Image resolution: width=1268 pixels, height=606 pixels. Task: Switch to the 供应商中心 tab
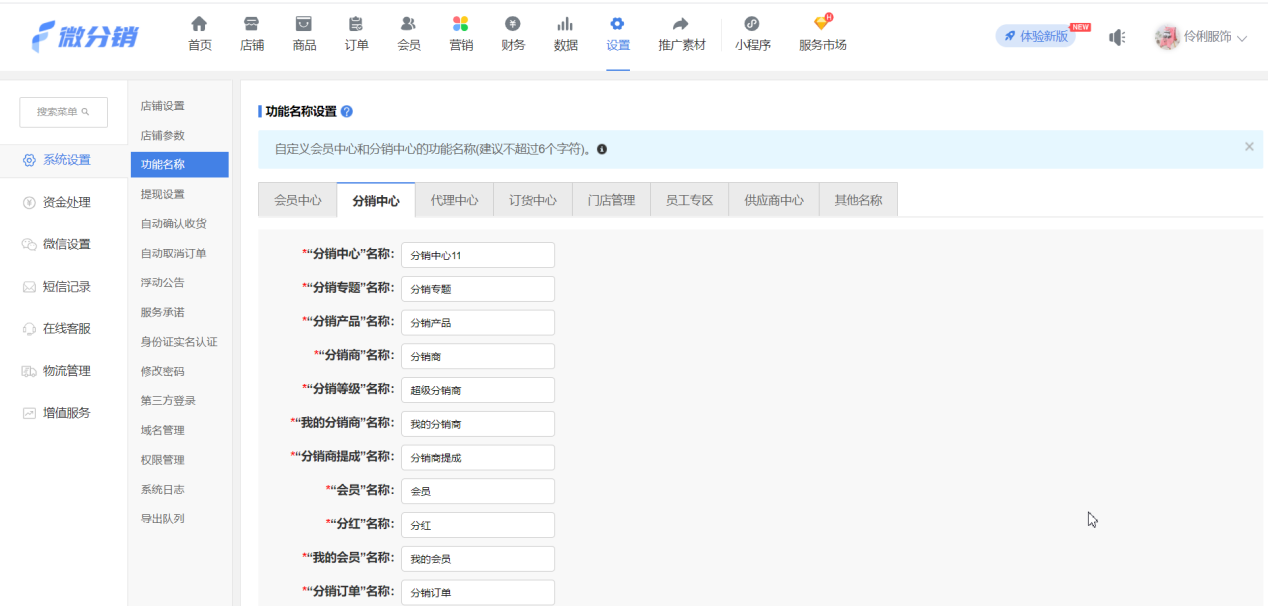tap(773, 200)
